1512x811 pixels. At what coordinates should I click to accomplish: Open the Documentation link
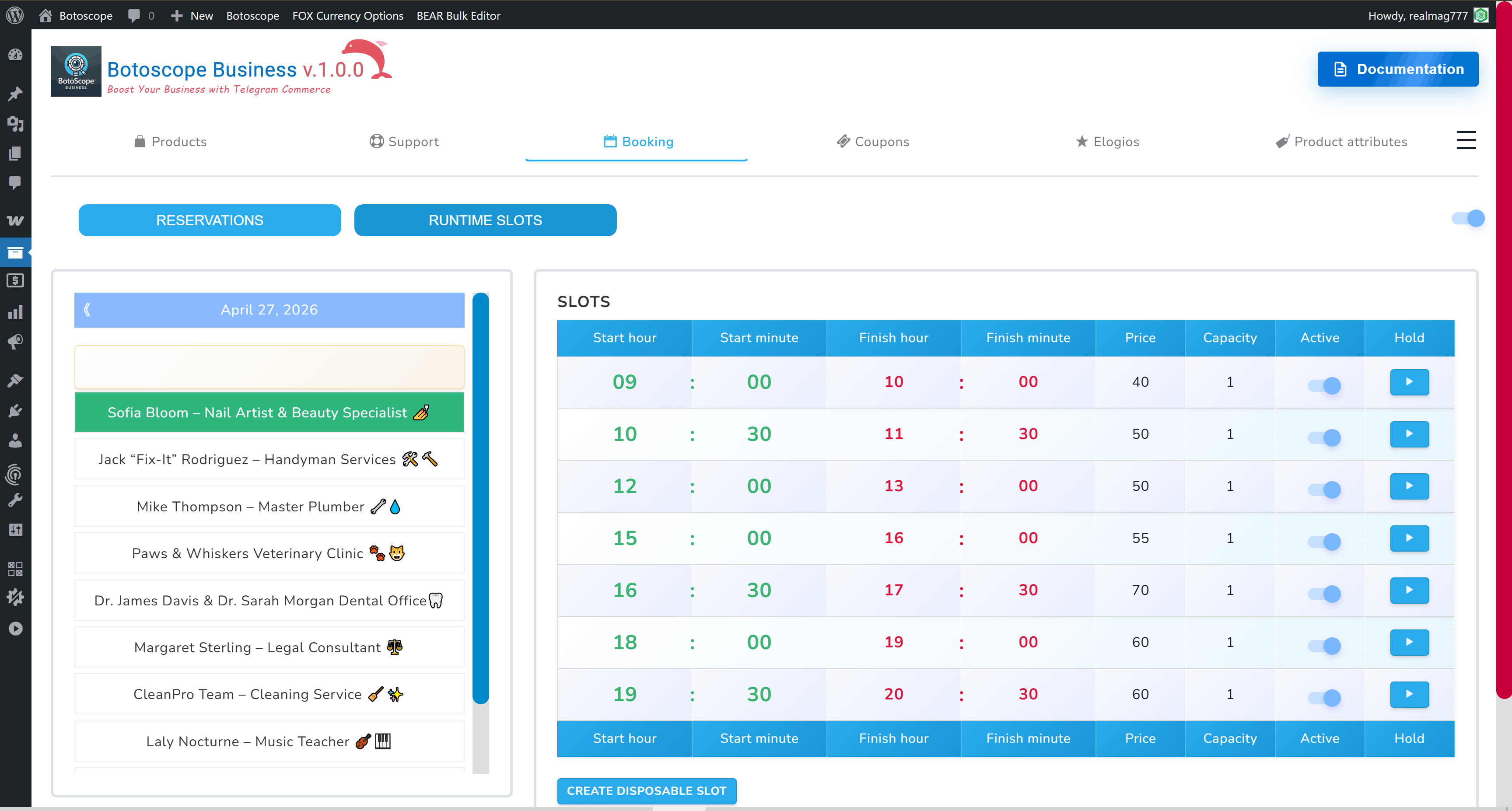point(1398,69)
